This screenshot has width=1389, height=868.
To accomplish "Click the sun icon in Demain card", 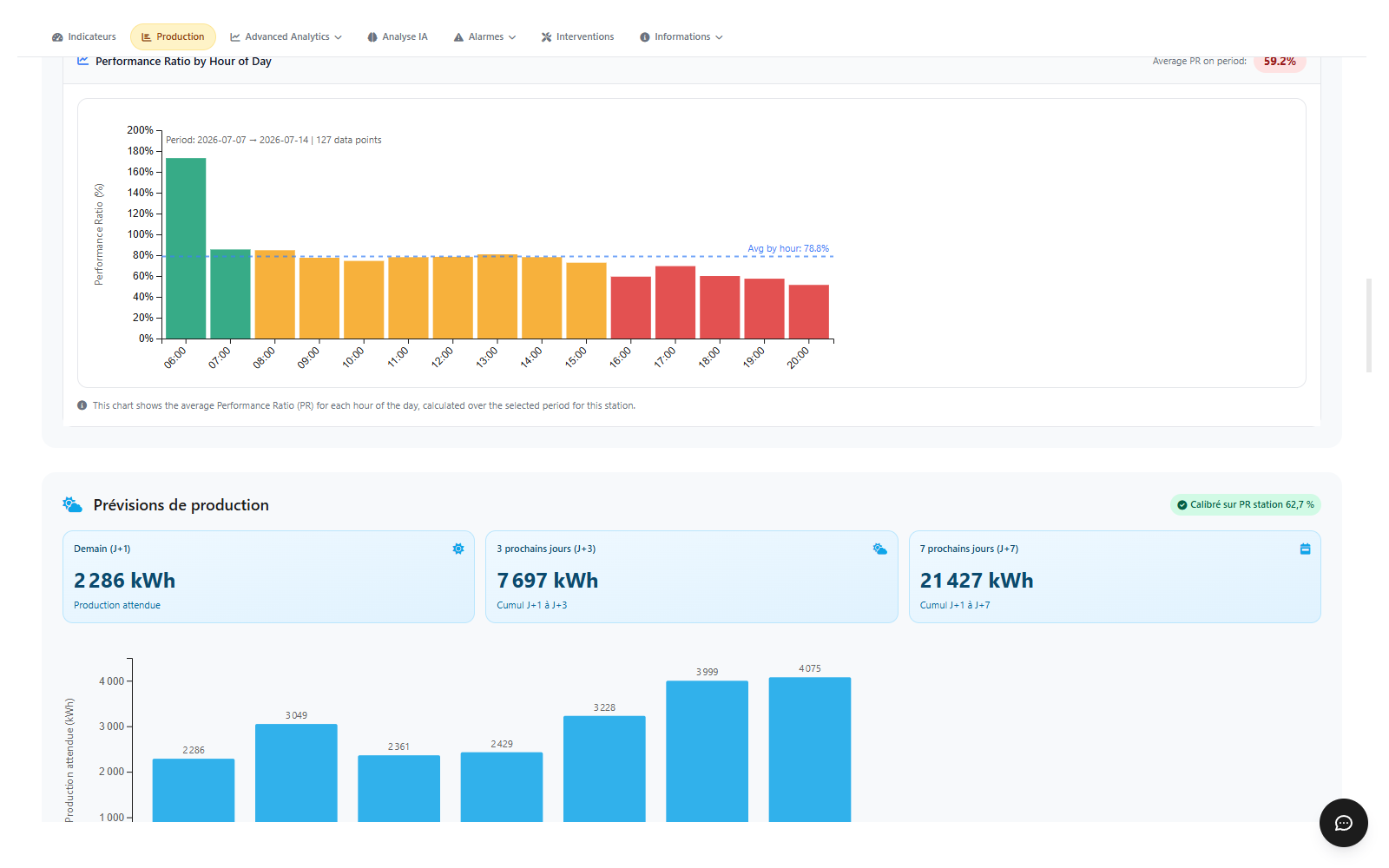I will pos(458,549).
